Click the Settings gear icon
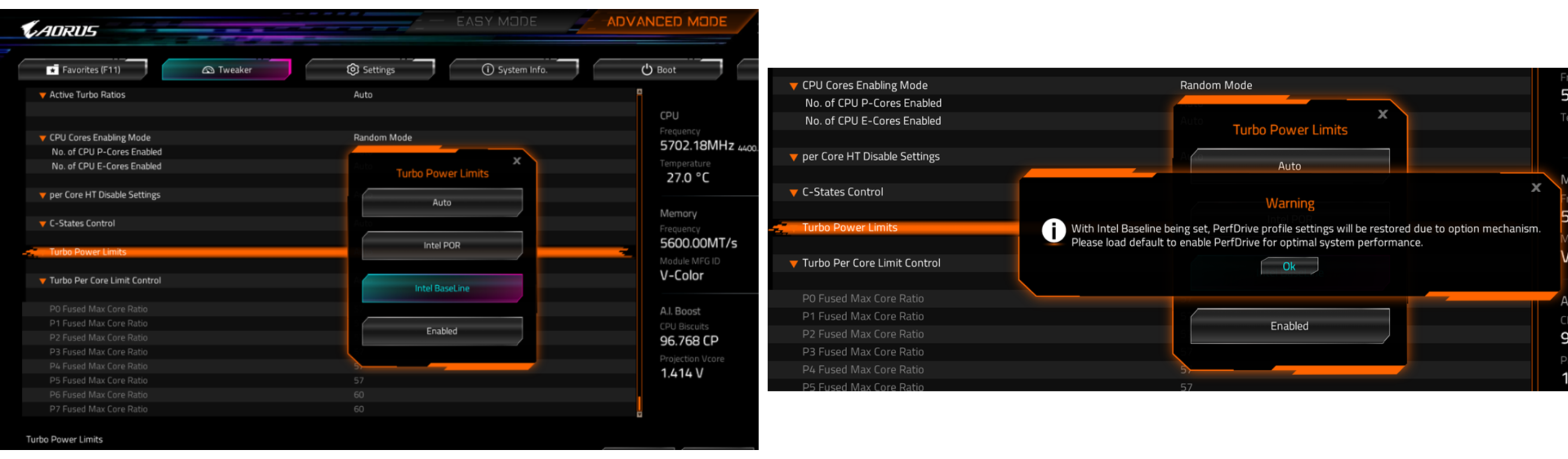The image size is (1568, 459). 352,69
